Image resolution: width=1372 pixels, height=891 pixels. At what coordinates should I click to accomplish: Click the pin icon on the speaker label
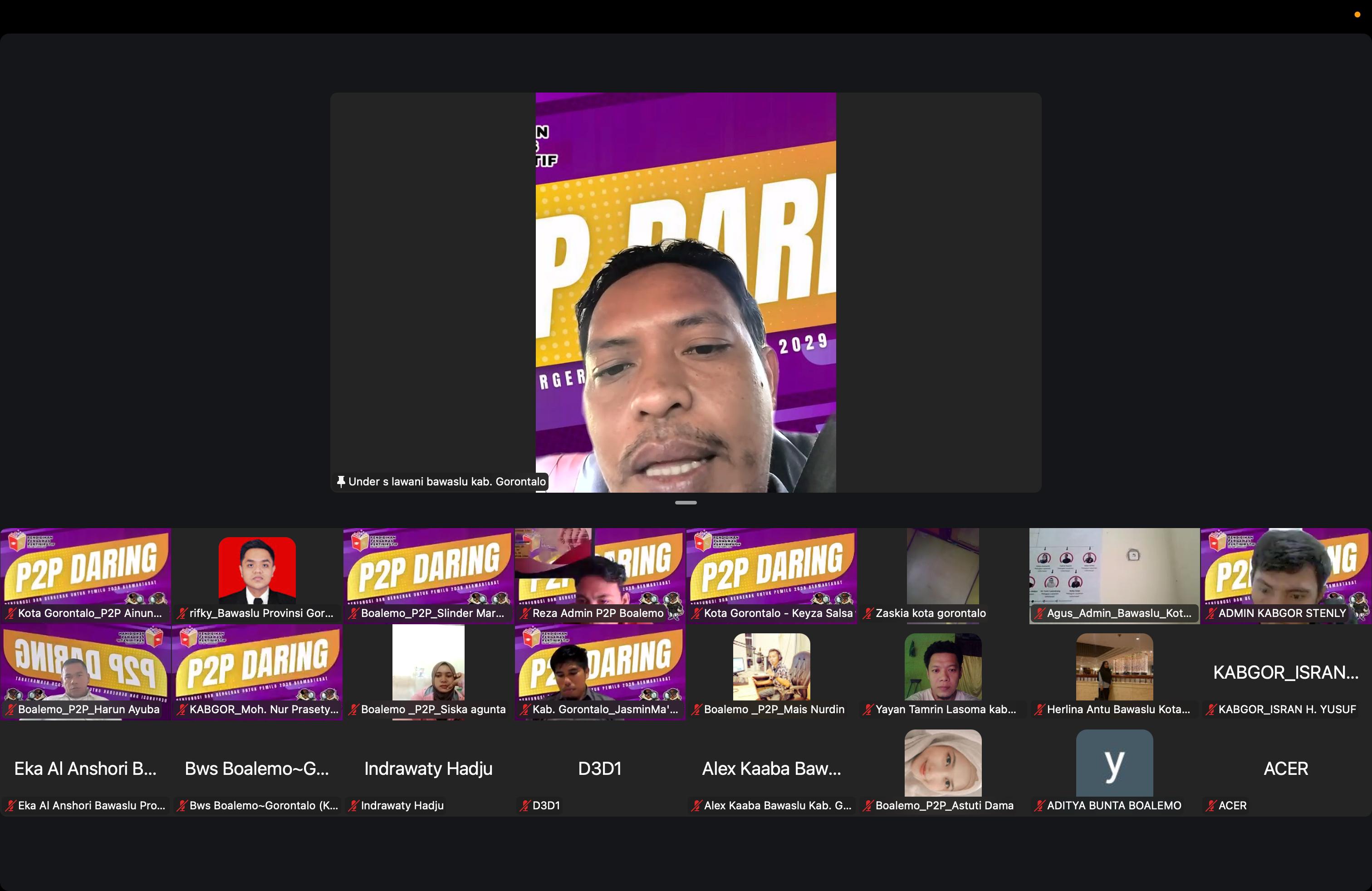[341, 481]
